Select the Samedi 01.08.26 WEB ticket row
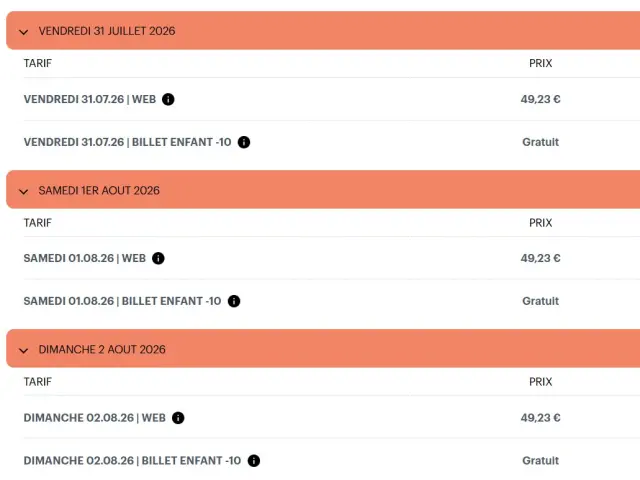The width and height of the screenshot is (640, 480). click(84, 258)
